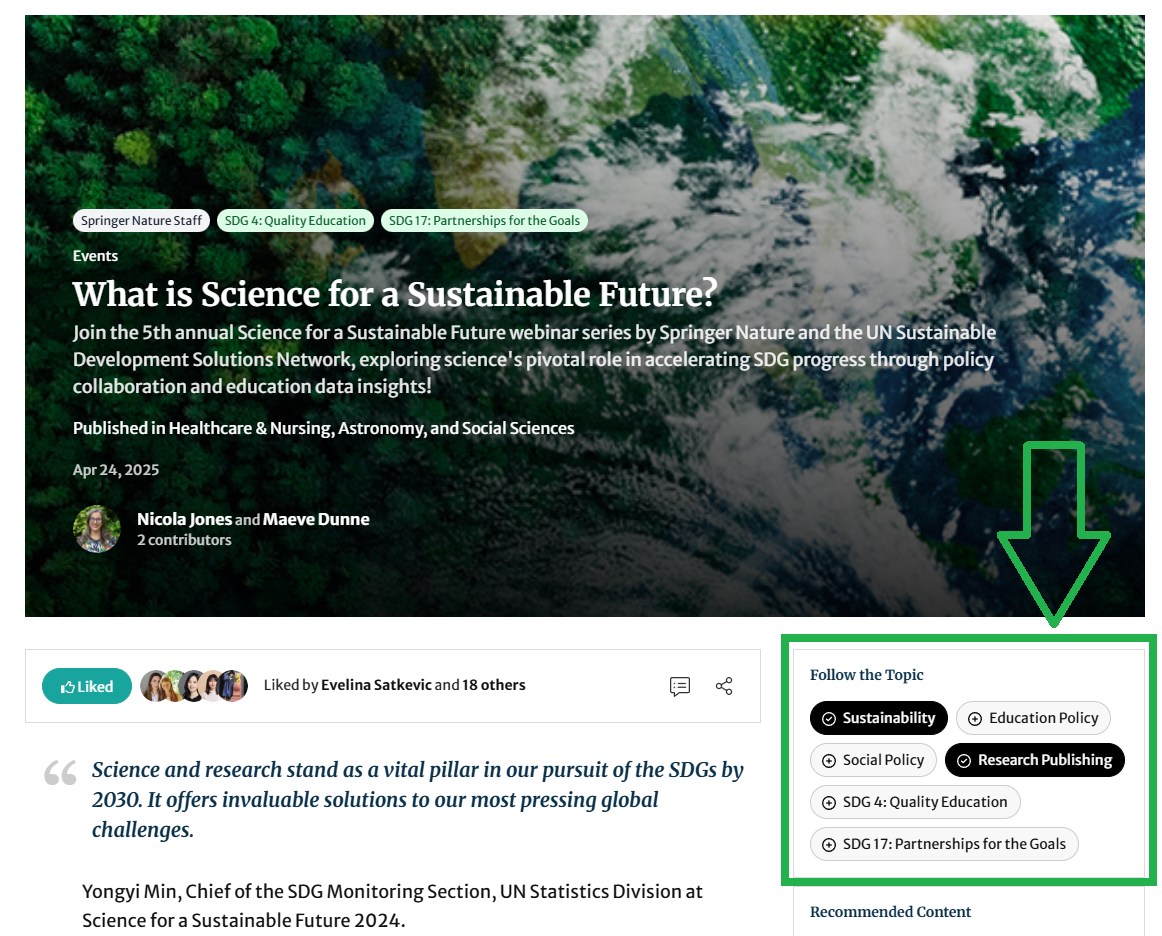Image resolution: width=1162 pixels, height=936 pixels.
Task: Follow the Education Policy topic
Action: click(x=1033, y=718)
